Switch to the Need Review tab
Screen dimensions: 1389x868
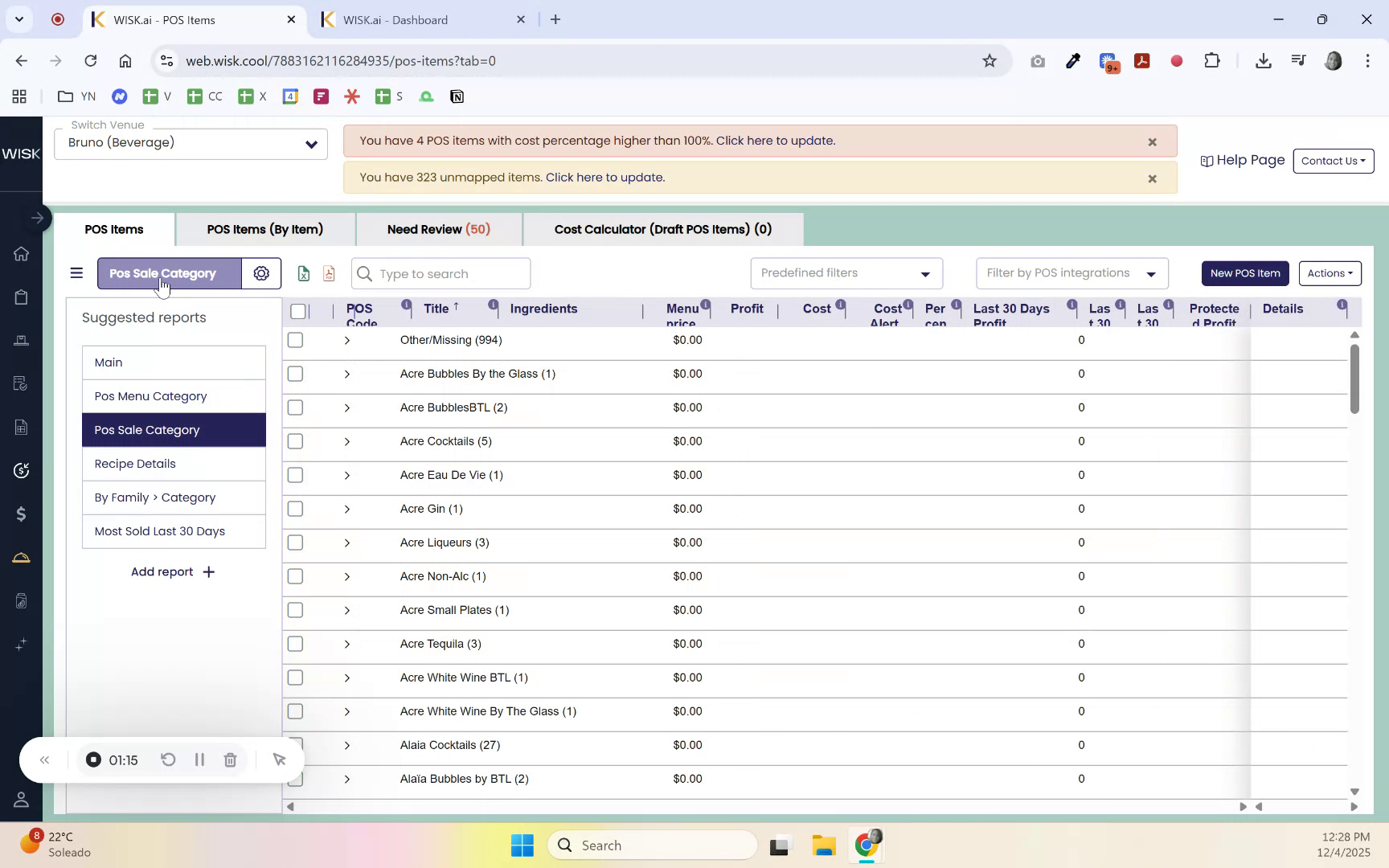[x=439, y=229]
